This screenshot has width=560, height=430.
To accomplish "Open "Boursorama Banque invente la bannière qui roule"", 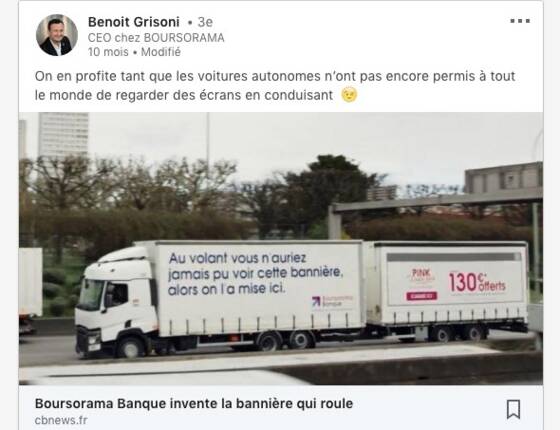I will tap(194, 404).
